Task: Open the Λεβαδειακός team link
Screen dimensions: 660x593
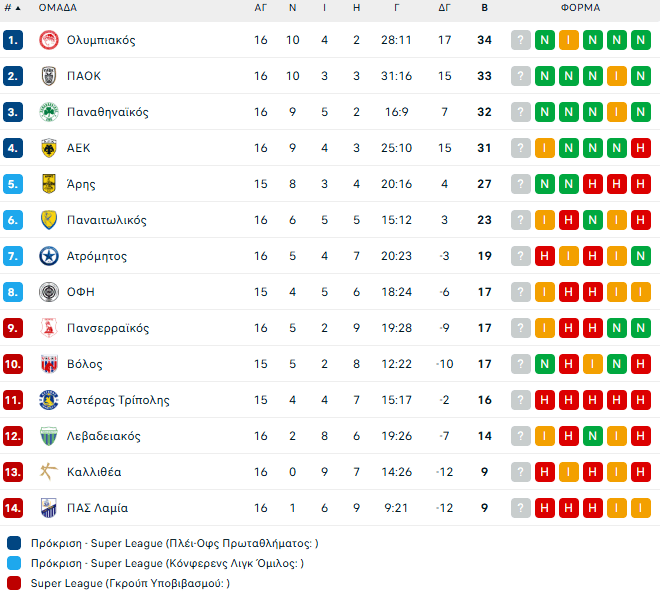Action: point(103,436)
